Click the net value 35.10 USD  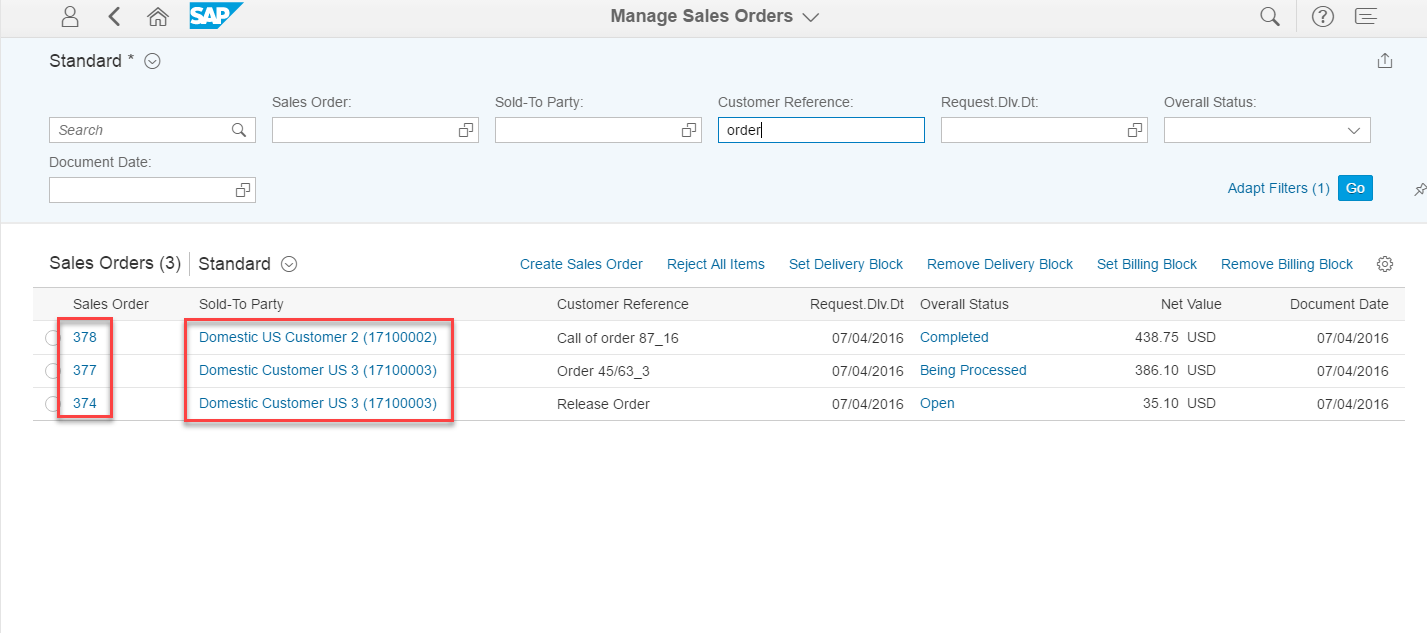tap(1179, 404)
